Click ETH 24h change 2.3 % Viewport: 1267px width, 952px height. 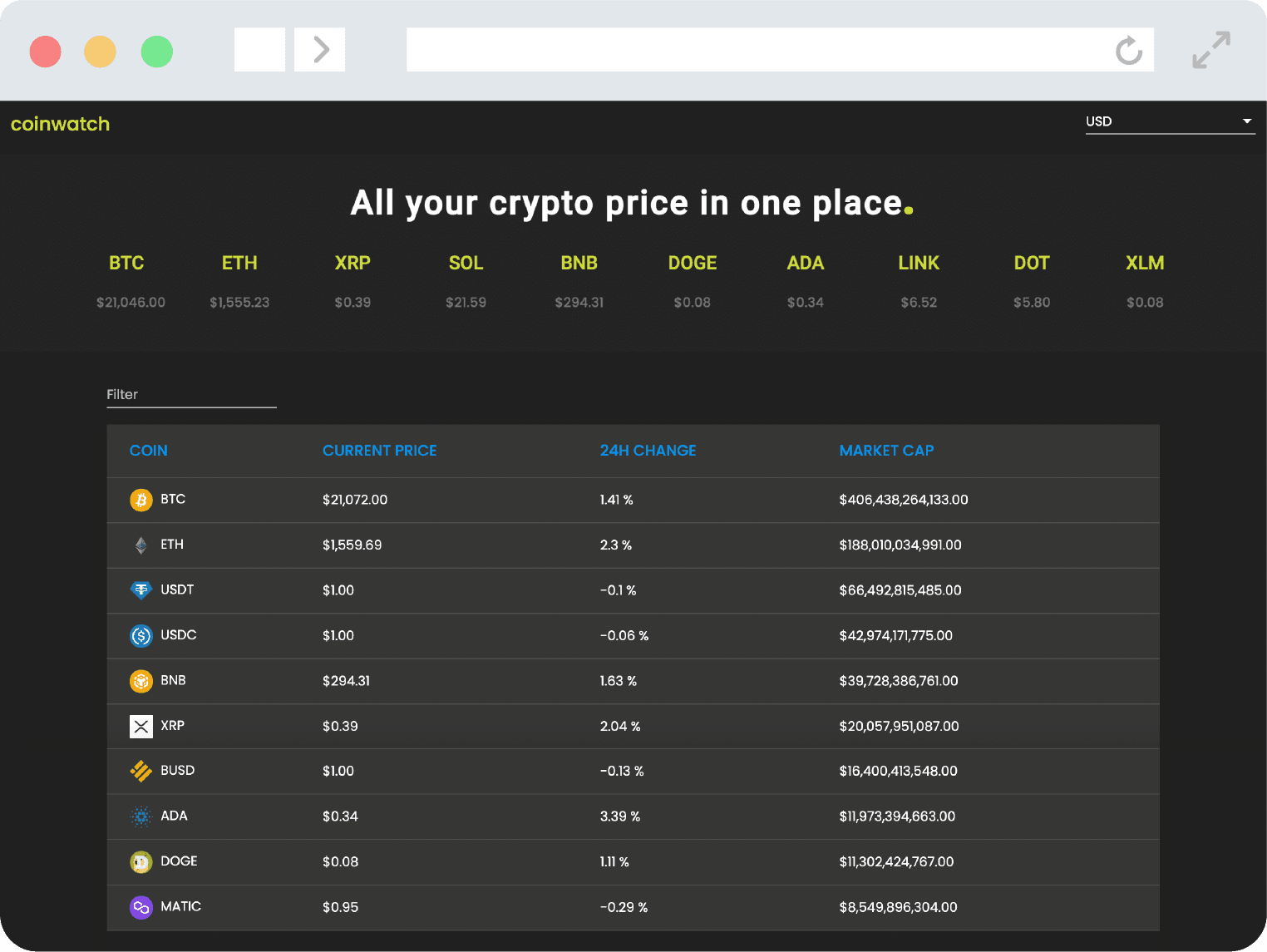pos(615,545)
